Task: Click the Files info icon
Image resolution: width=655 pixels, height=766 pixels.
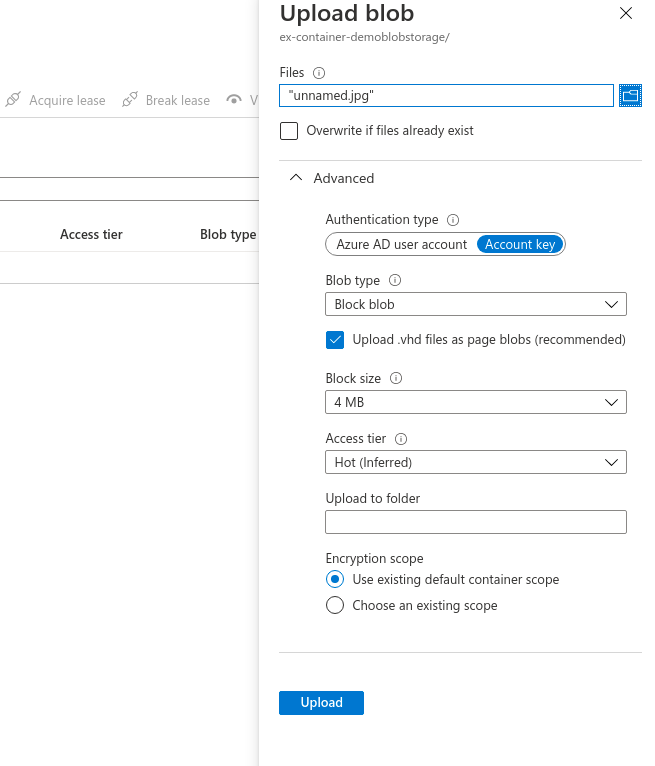Action: pyautogui.click(x=319, y=73)
